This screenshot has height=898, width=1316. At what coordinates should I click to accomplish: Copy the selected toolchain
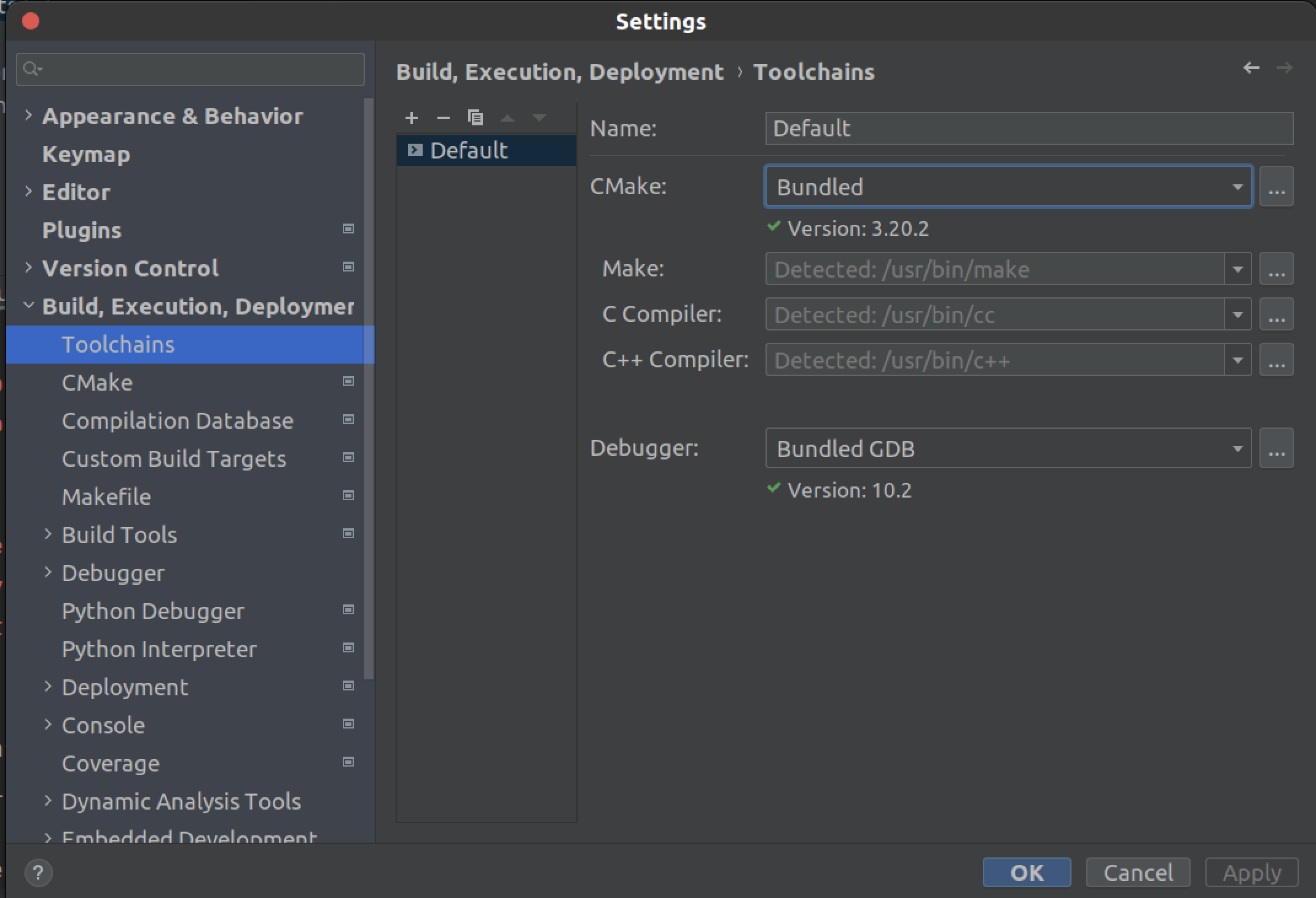click(x=476, y=117)
